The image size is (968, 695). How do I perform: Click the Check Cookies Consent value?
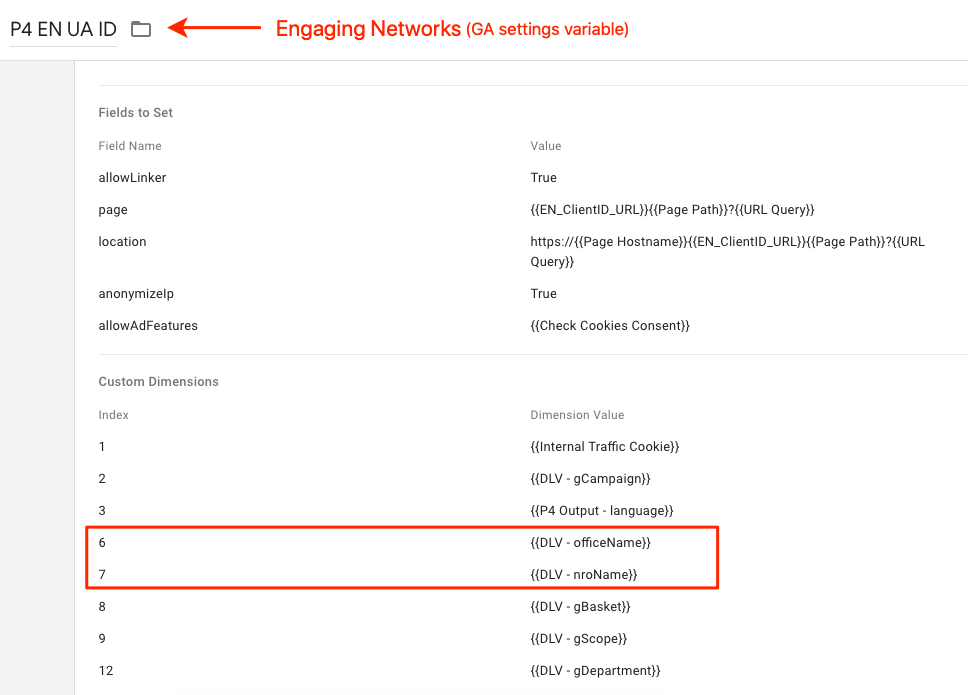click(609, 326)
